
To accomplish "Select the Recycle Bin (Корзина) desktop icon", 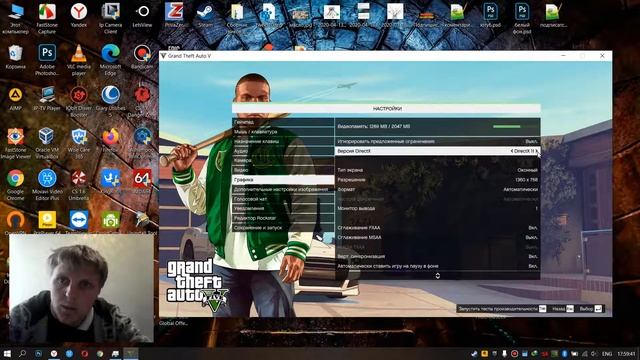I will [16, 57].
